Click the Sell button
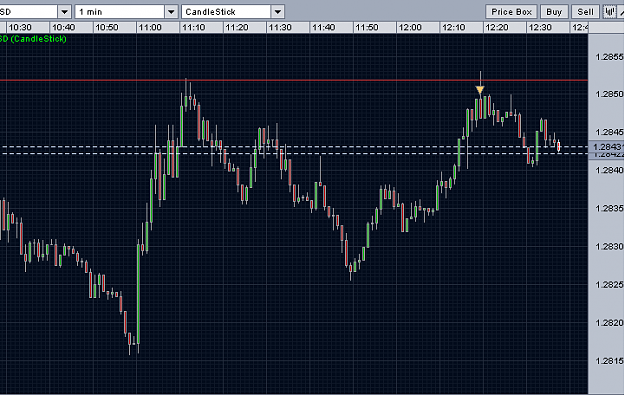The height and width of the screenshot is (395, 625). click(x=585, y=12)
